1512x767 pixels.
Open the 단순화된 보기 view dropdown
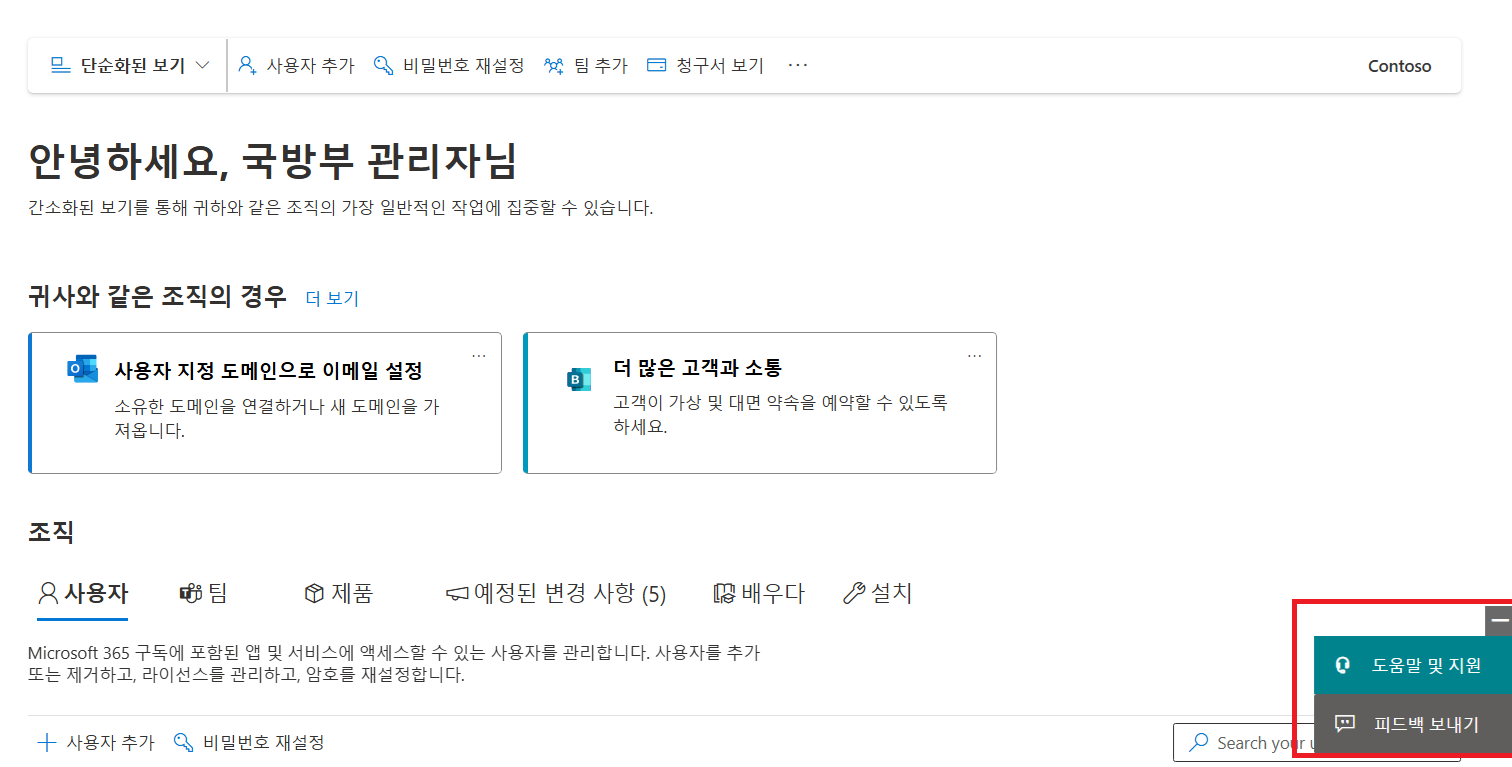pyautogui.click(x=130, y=66)
